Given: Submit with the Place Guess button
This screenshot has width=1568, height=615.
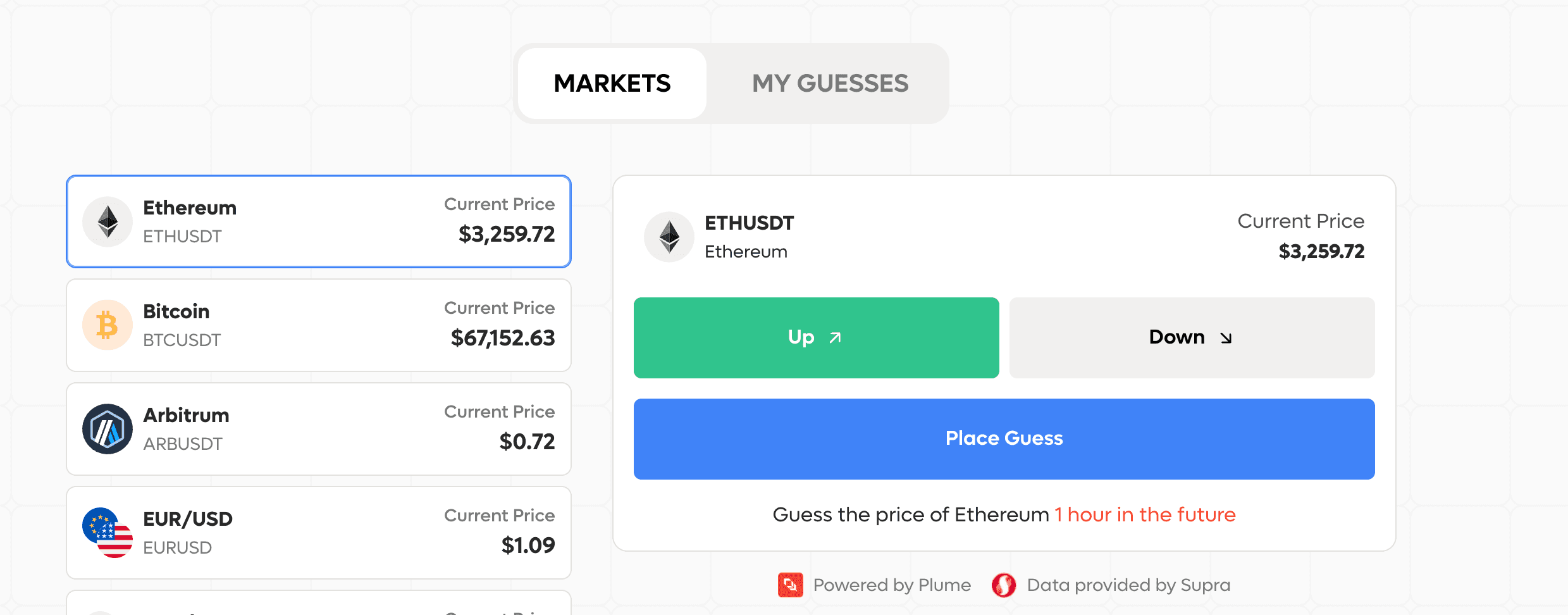Looking at the screenshot, I should click(x=1004, y=439).
